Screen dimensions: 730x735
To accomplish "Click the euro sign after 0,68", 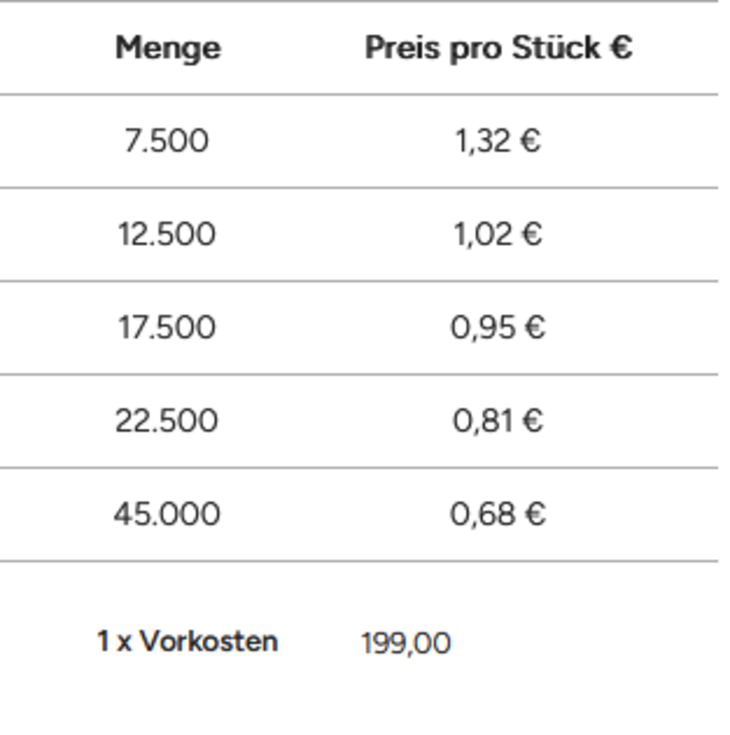I will point(535,514).
